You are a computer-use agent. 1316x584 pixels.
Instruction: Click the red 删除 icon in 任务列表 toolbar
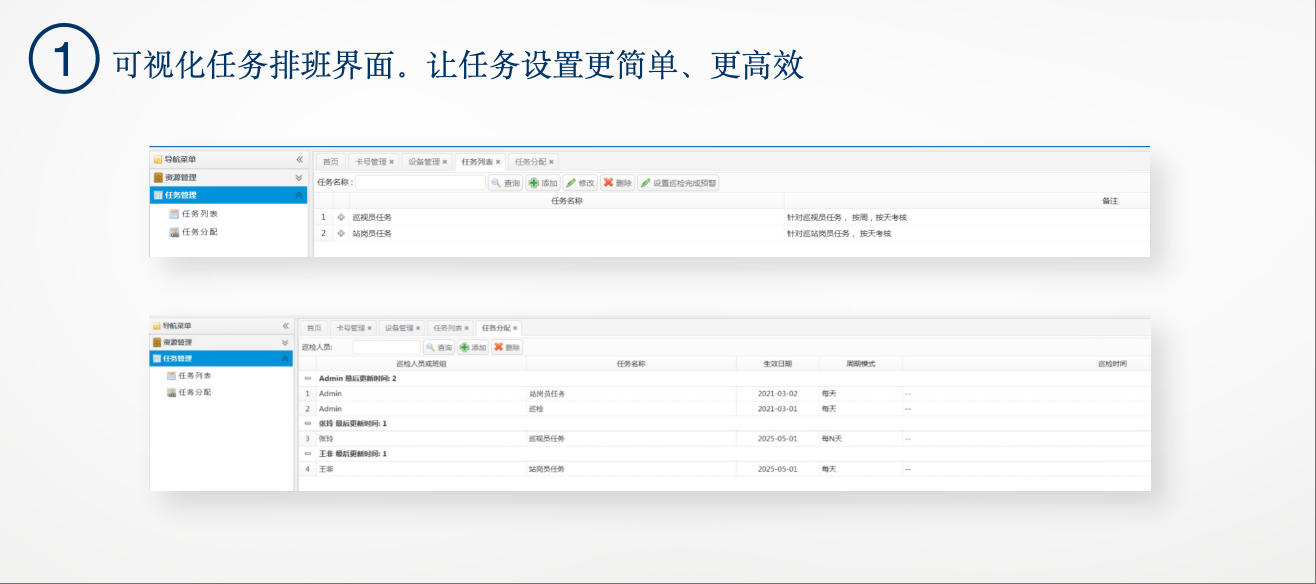pos(610,181)
